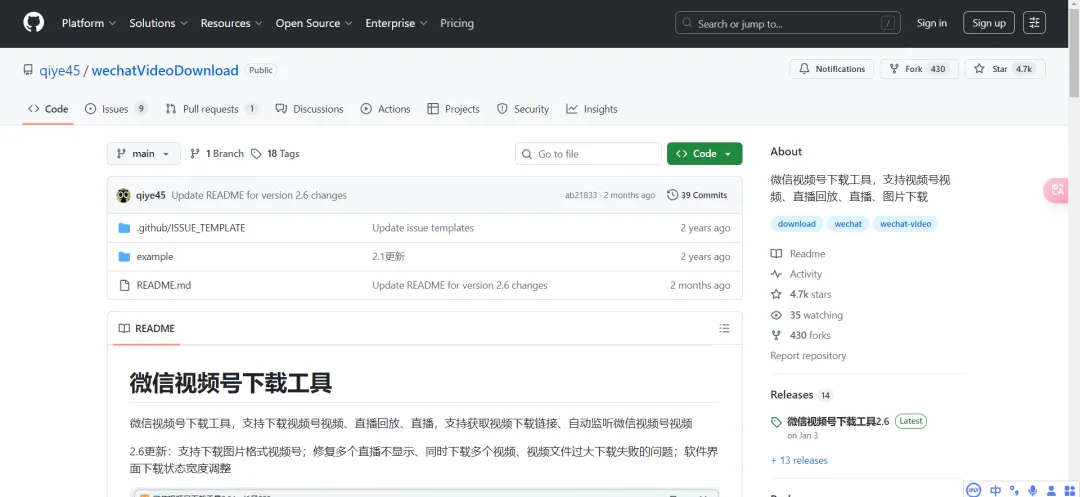Click the IME user account icon
The image size is (1080, 497).
tap(1050, 490)
